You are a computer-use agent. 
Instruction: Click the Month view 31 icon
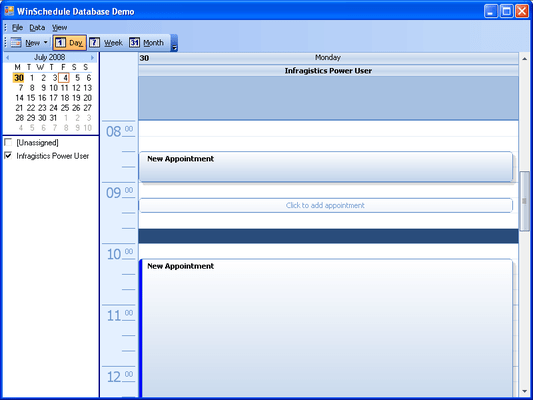[134, 42]
